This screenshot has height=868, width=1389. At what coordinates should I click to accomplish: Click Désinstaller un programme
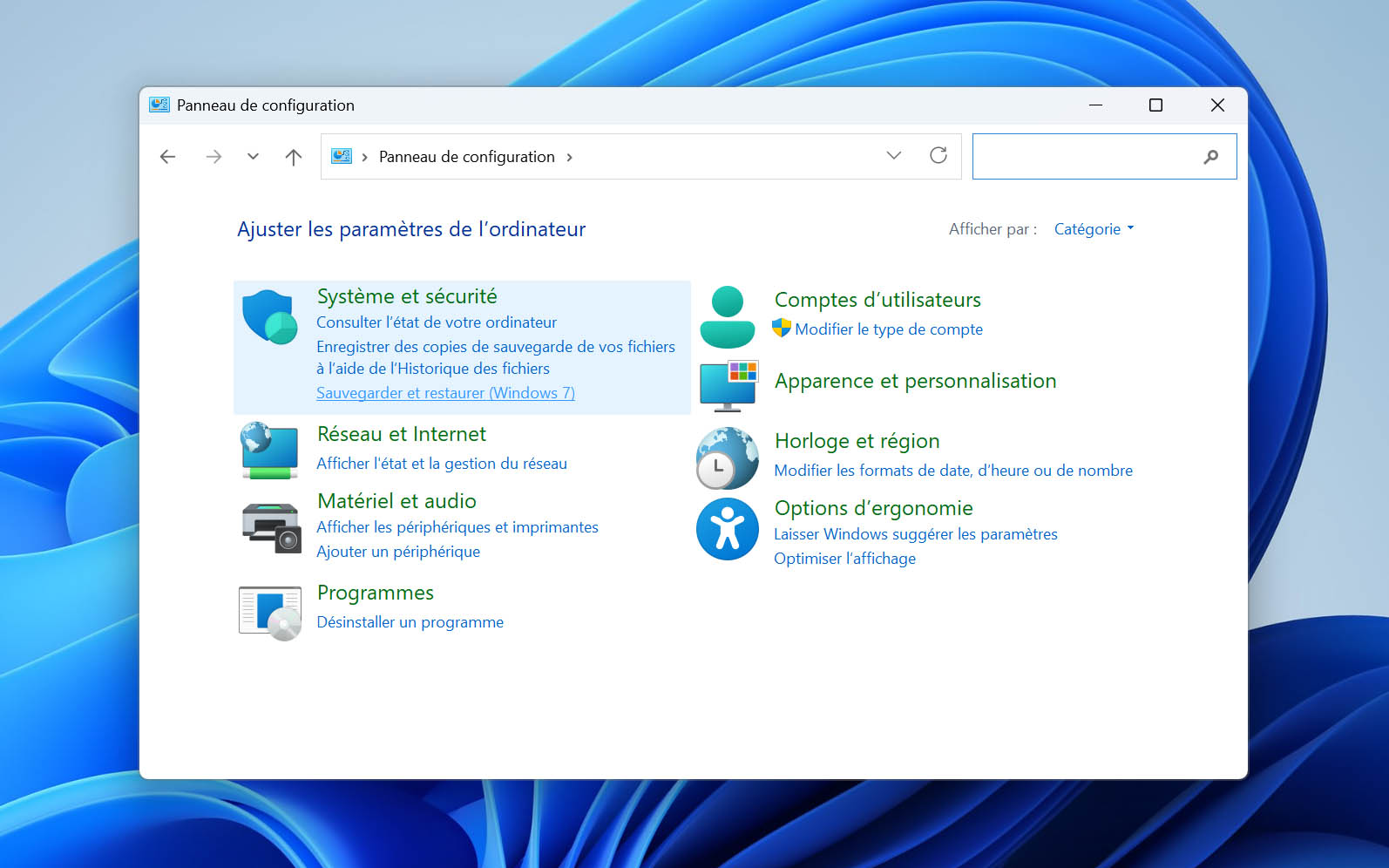pos(410,622)
